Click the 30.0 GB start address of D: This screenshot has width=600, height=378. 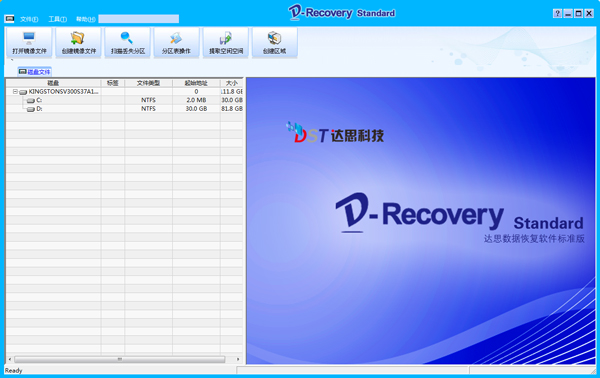pos(196,109)
